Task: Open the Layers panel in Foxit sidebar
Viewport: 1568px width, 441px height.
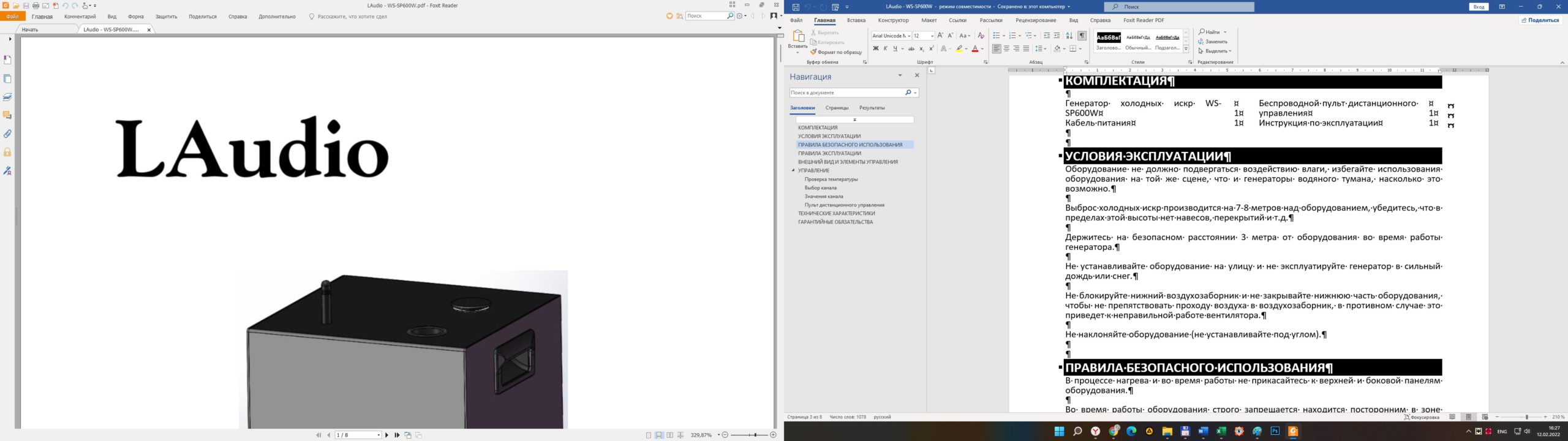Action: pyautogui.click(x=7, y=97)
